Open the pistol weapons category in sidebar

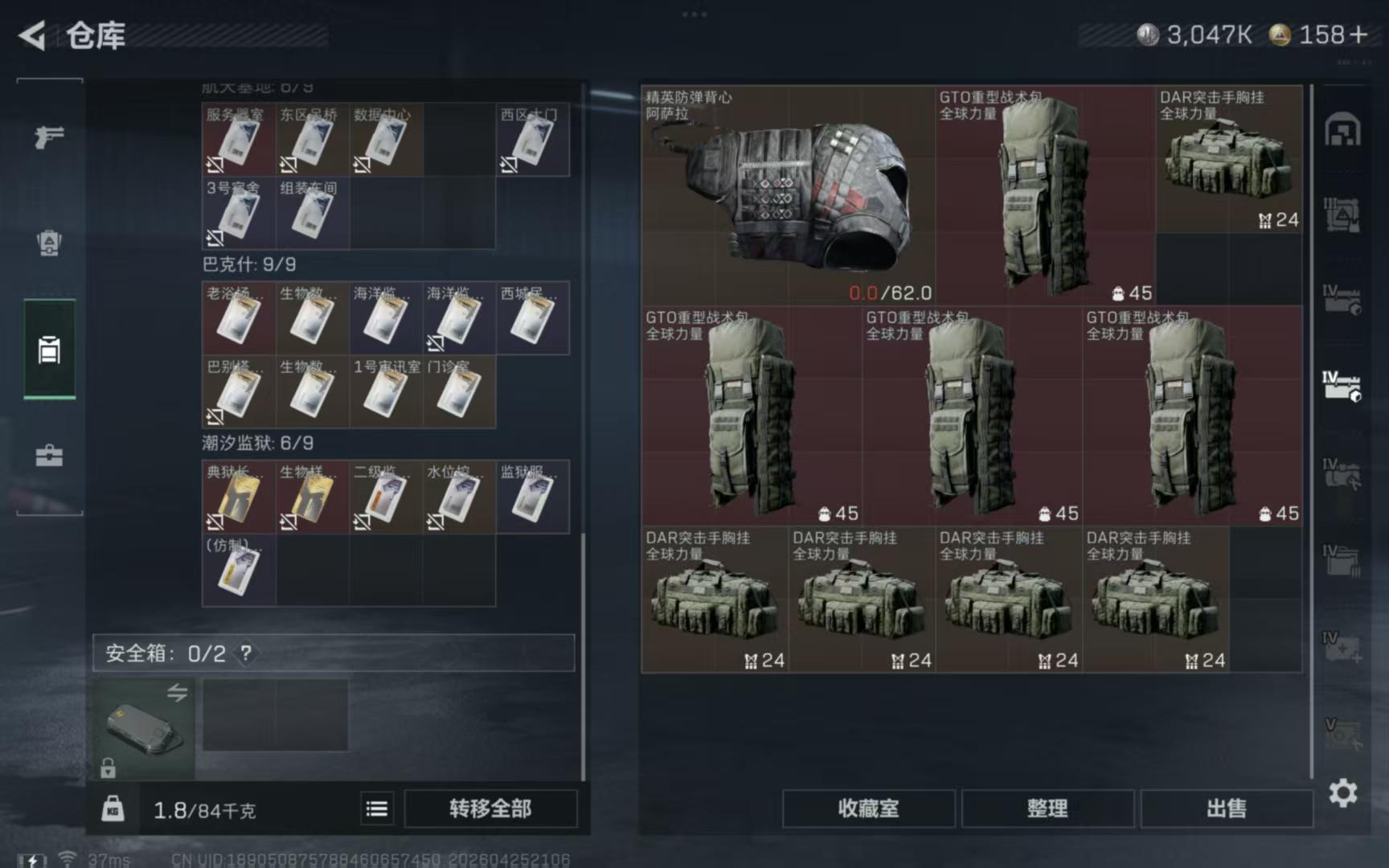coord(49,137)
